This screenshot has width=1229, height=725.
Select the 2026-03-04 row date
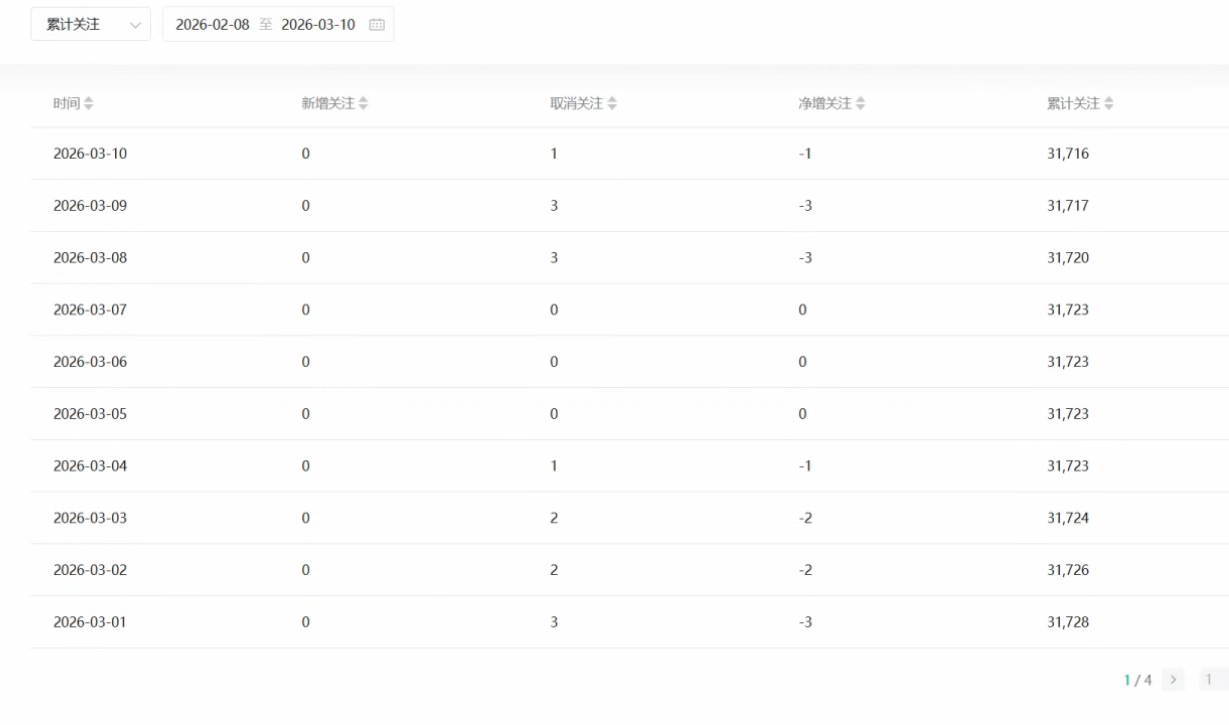click(90, 466)
